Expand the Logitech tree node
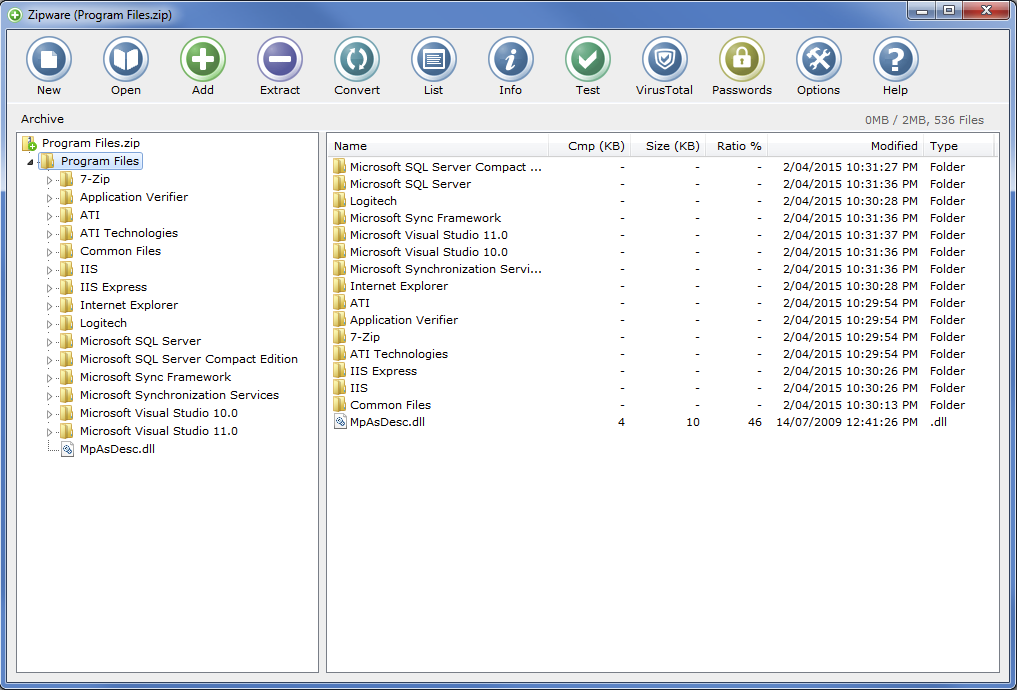 point(49,324)
